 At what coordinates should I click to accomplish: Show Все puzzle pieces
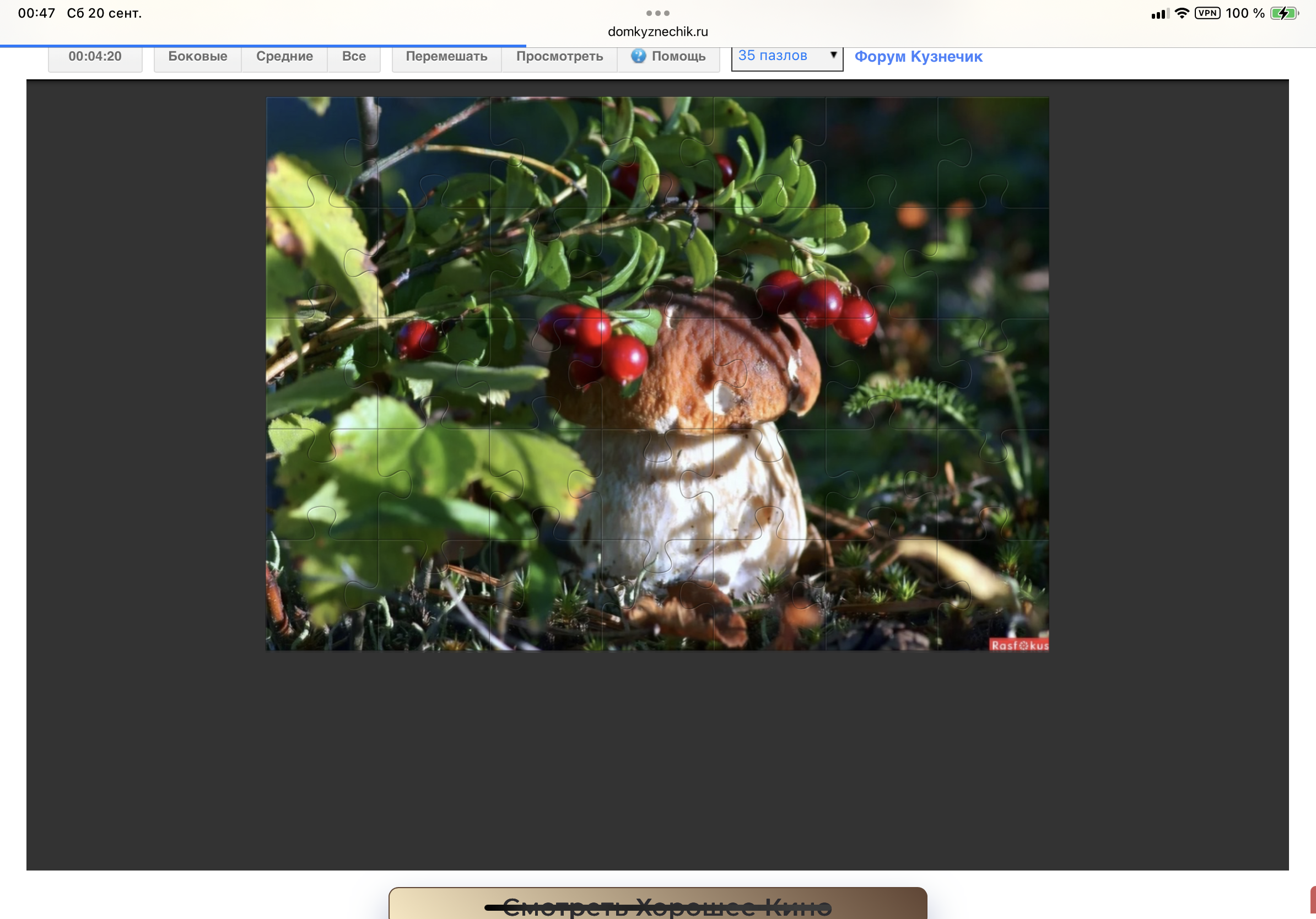[x=354, y=56]
